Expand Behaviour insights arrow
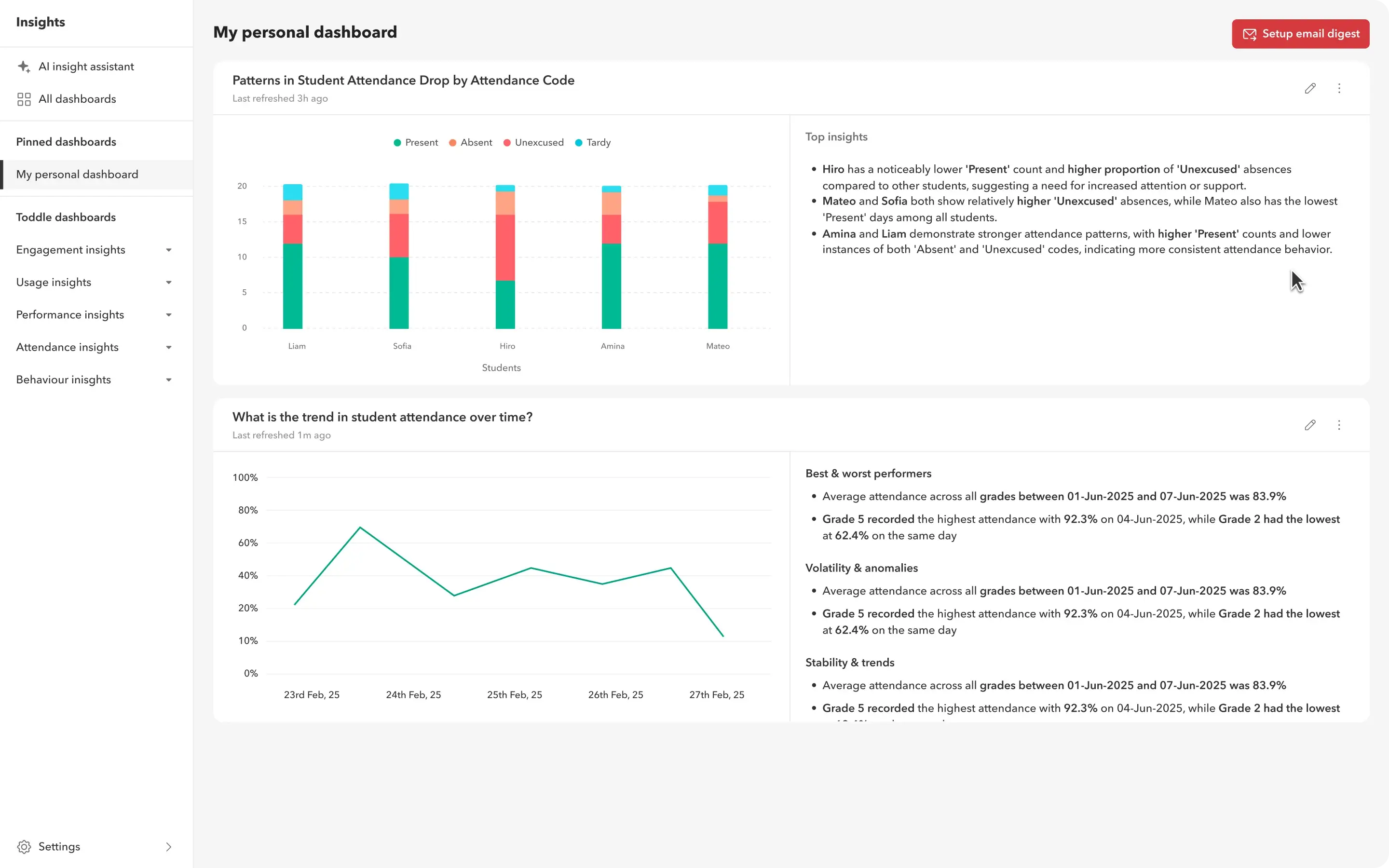This screenshot has width=1389, height=868. 169,380
